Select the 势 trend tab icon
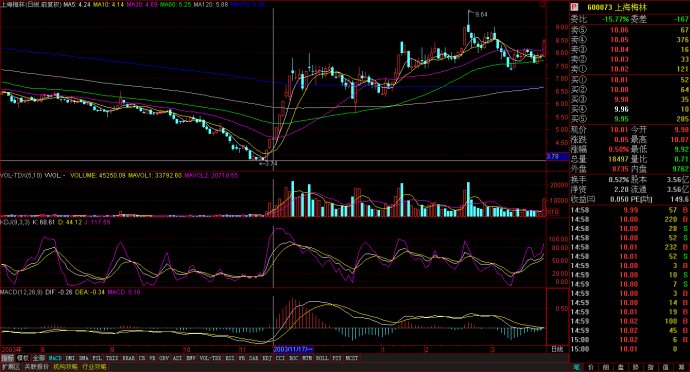 pyautogui.click(x=636, y=367)
